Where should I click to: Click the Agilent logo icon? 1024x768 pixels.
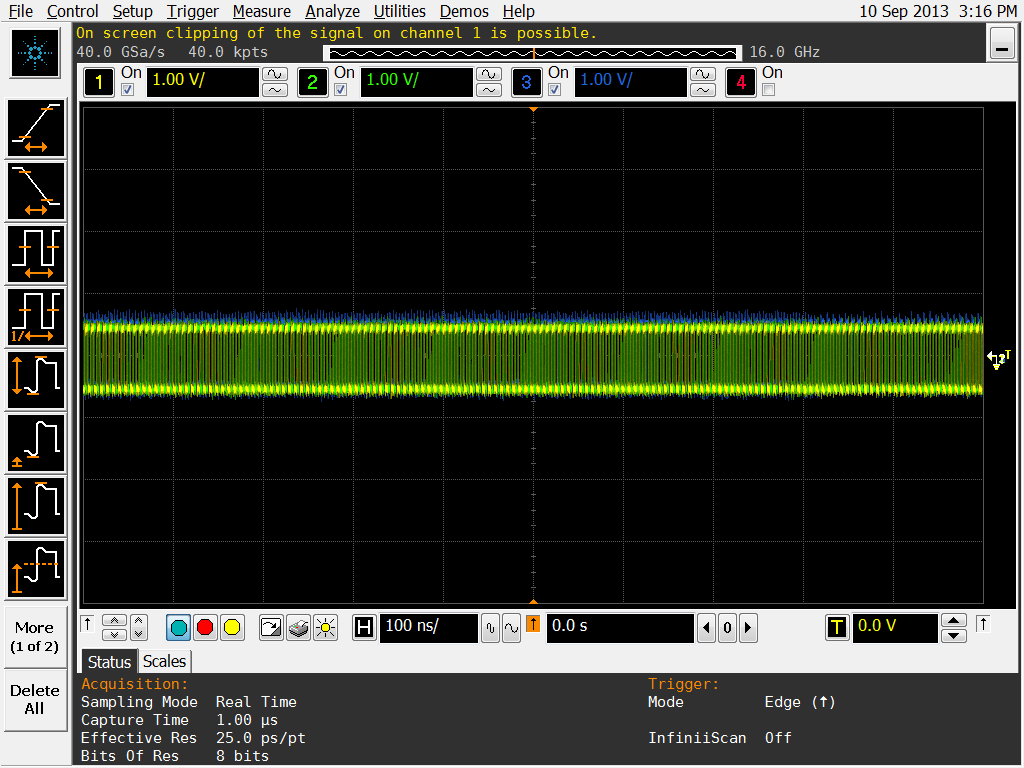pyautogui.click(x=36, y=53)
